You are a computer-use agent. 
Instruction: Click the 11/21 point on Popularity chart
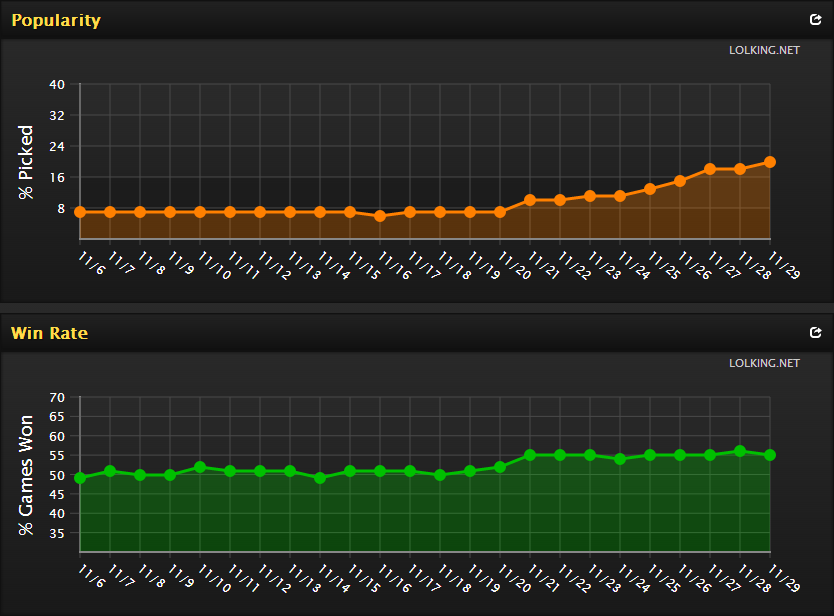pos(530,200)
